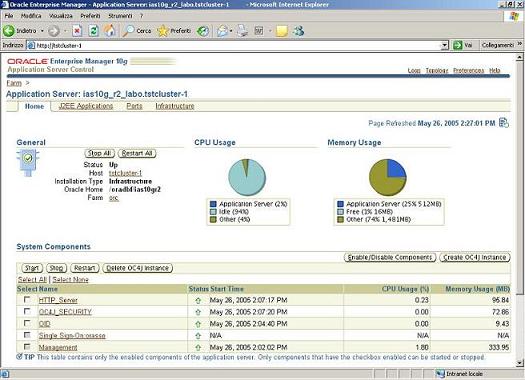Open the File menu
The height and width of the screenshot is (380, 525).
point(9,16)
